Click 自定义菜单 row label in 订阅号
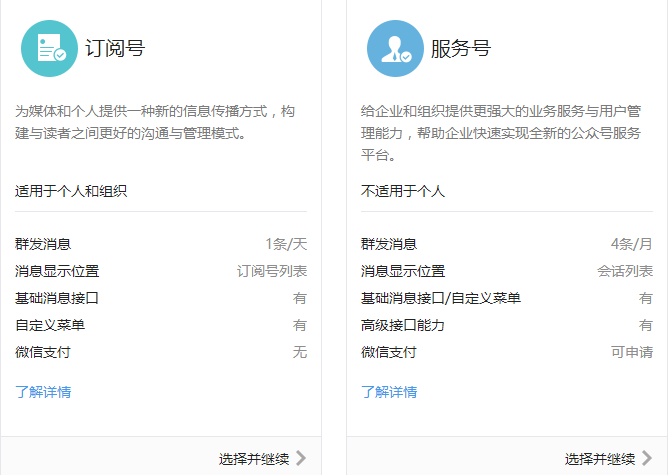The image size is (669, 475). 50,325
